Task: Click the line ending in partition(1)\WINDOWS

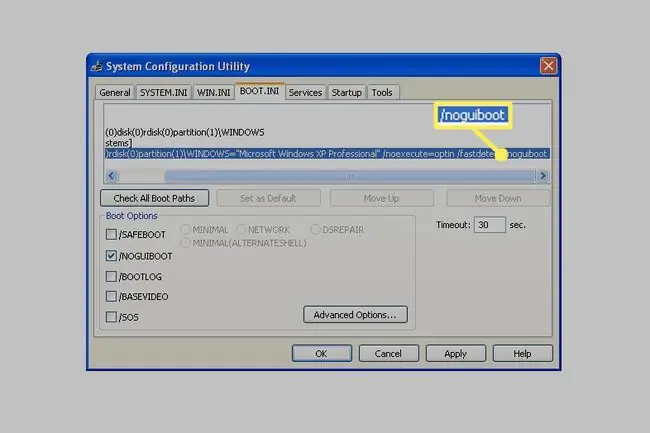Action: tap(185, 132)
